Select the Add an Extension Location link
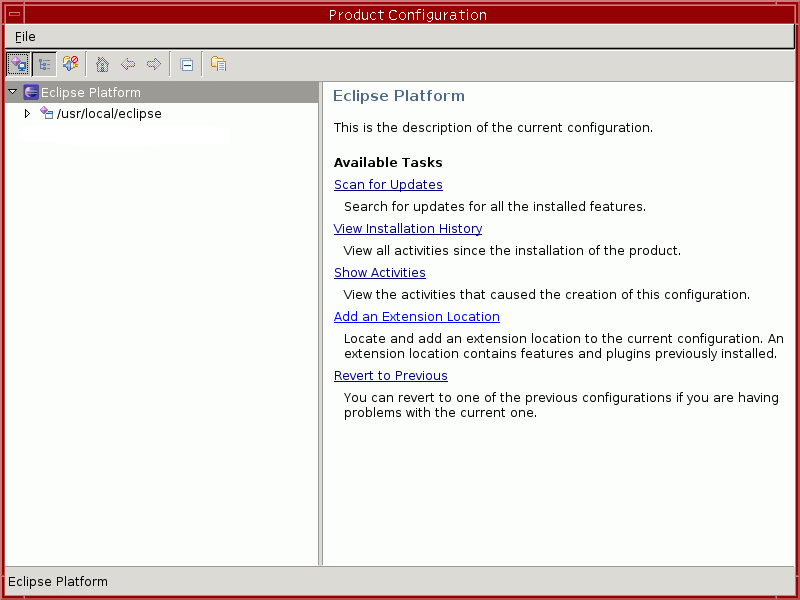 coord(416,317)
